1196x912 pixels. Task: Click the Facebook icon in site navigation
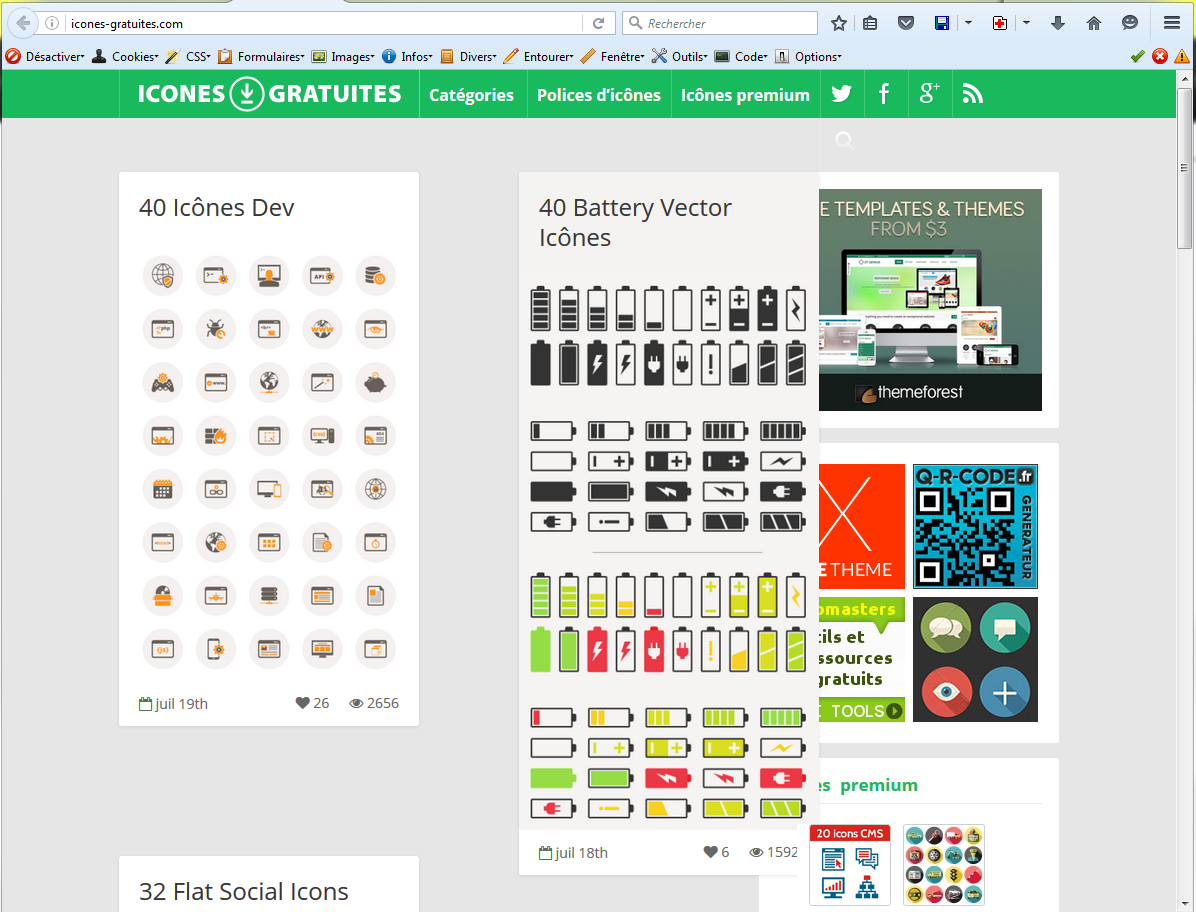point(884,94)
